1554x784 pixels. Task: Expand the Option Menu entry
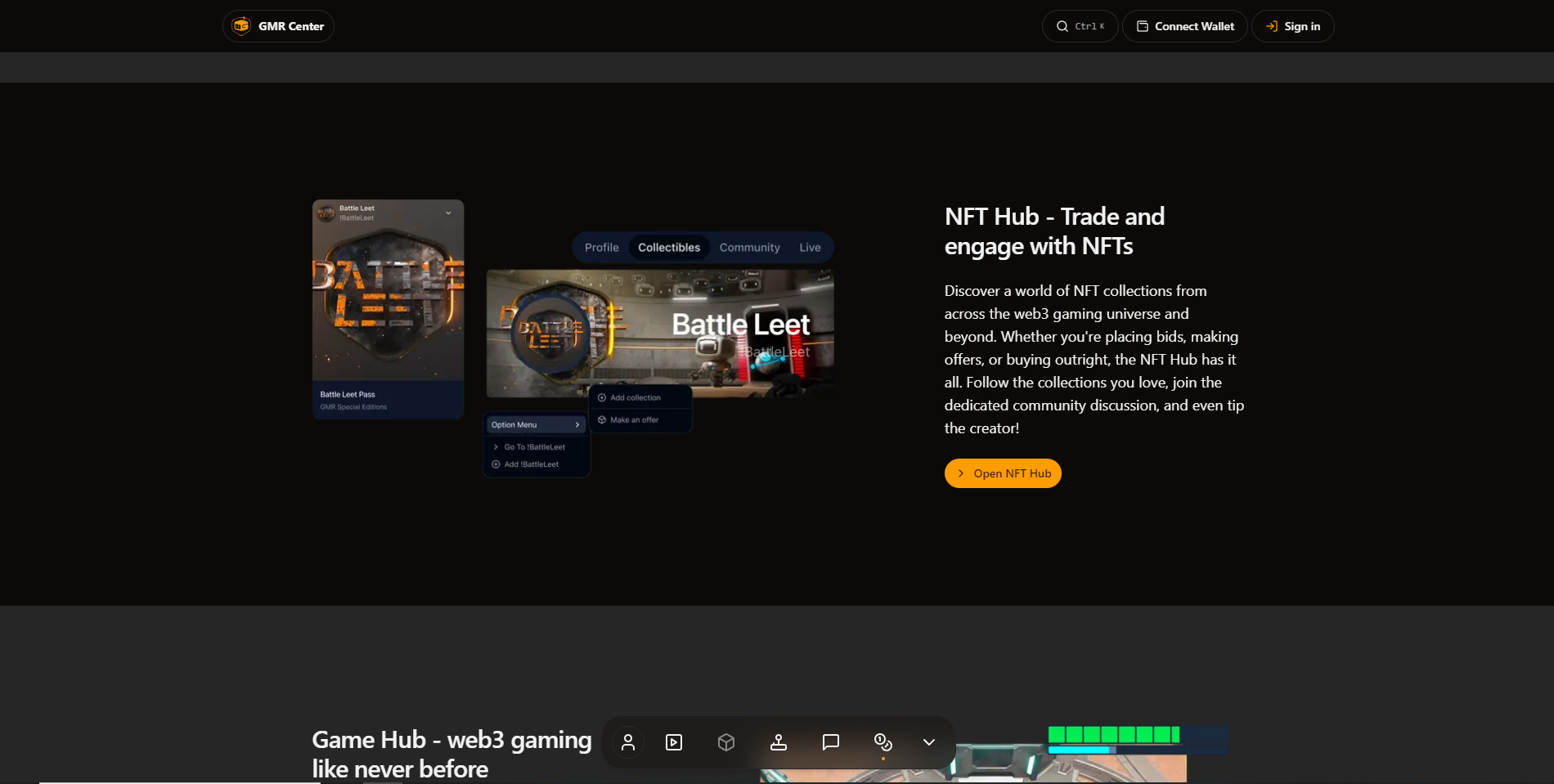[537, 425]
